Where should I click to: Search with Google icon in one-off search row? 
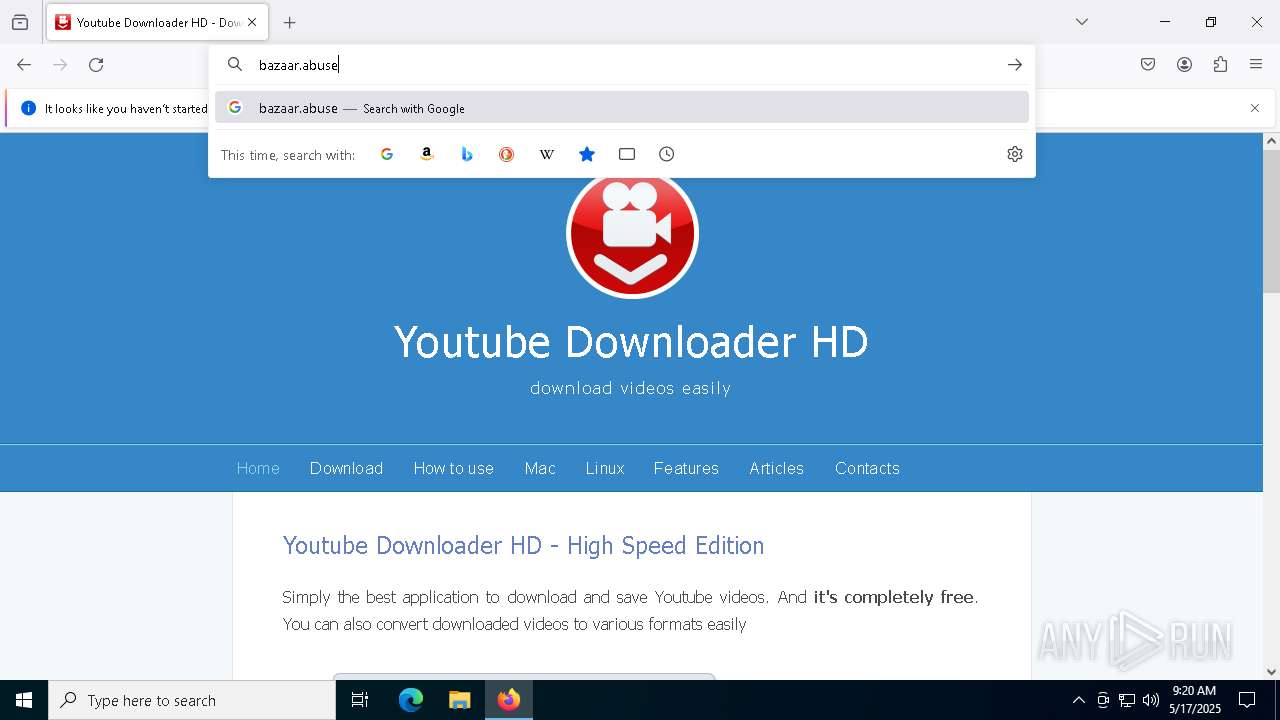coord(387,154)
